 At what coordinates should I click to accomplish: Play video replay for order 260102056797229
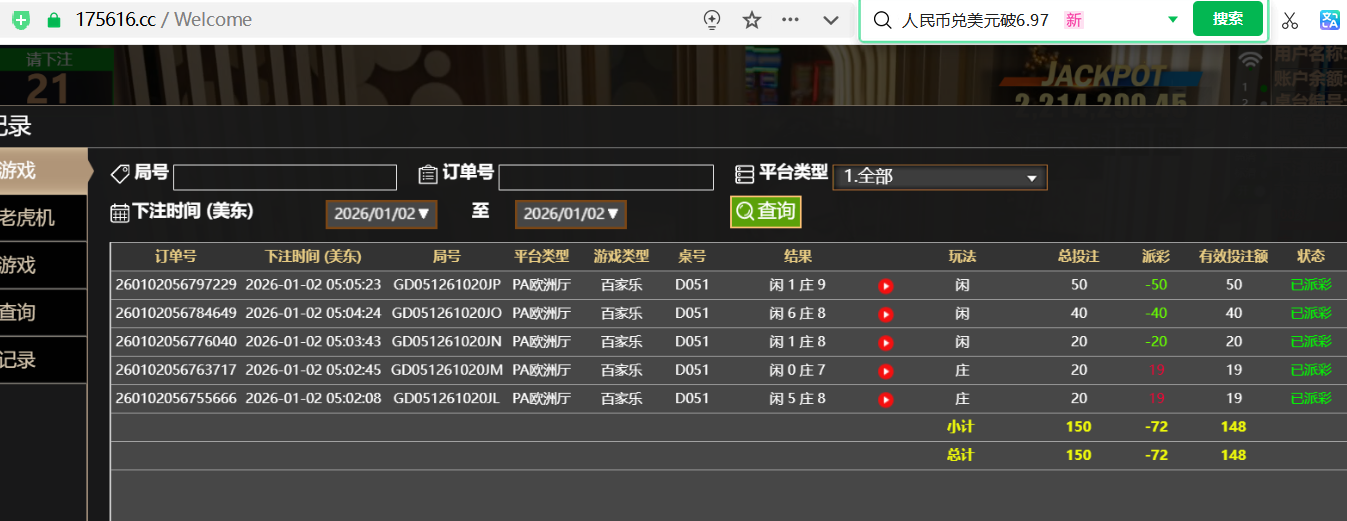885,286
